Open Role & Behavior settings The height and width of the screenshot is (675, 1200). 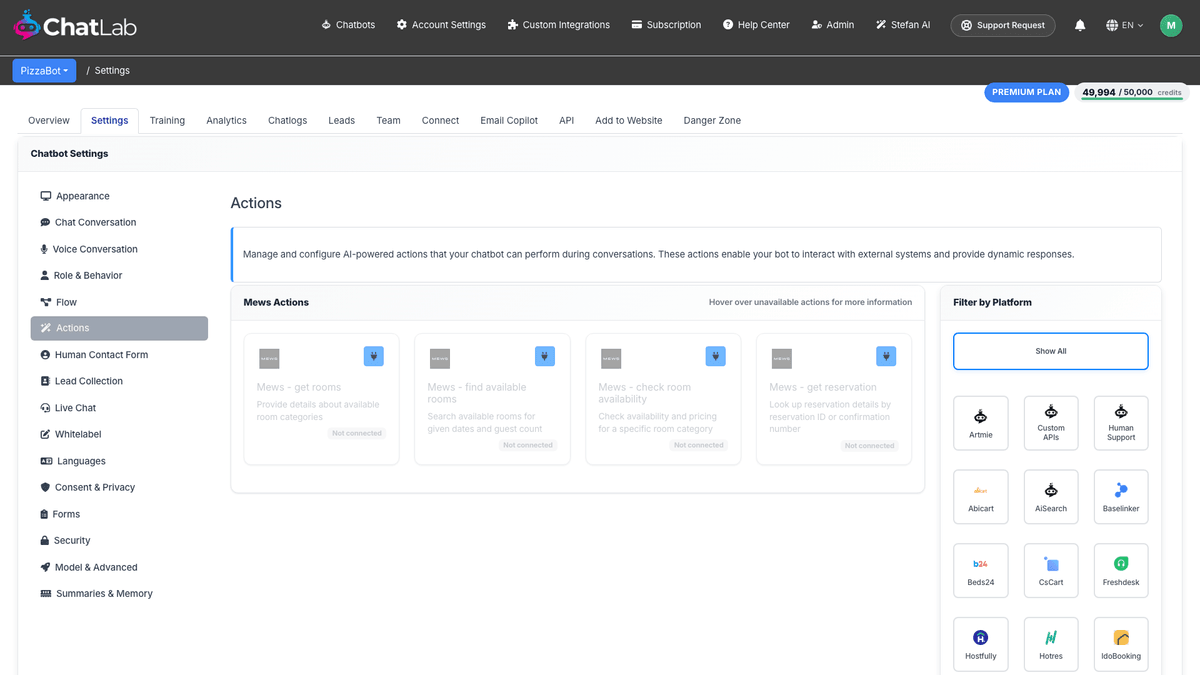(119, 275)
